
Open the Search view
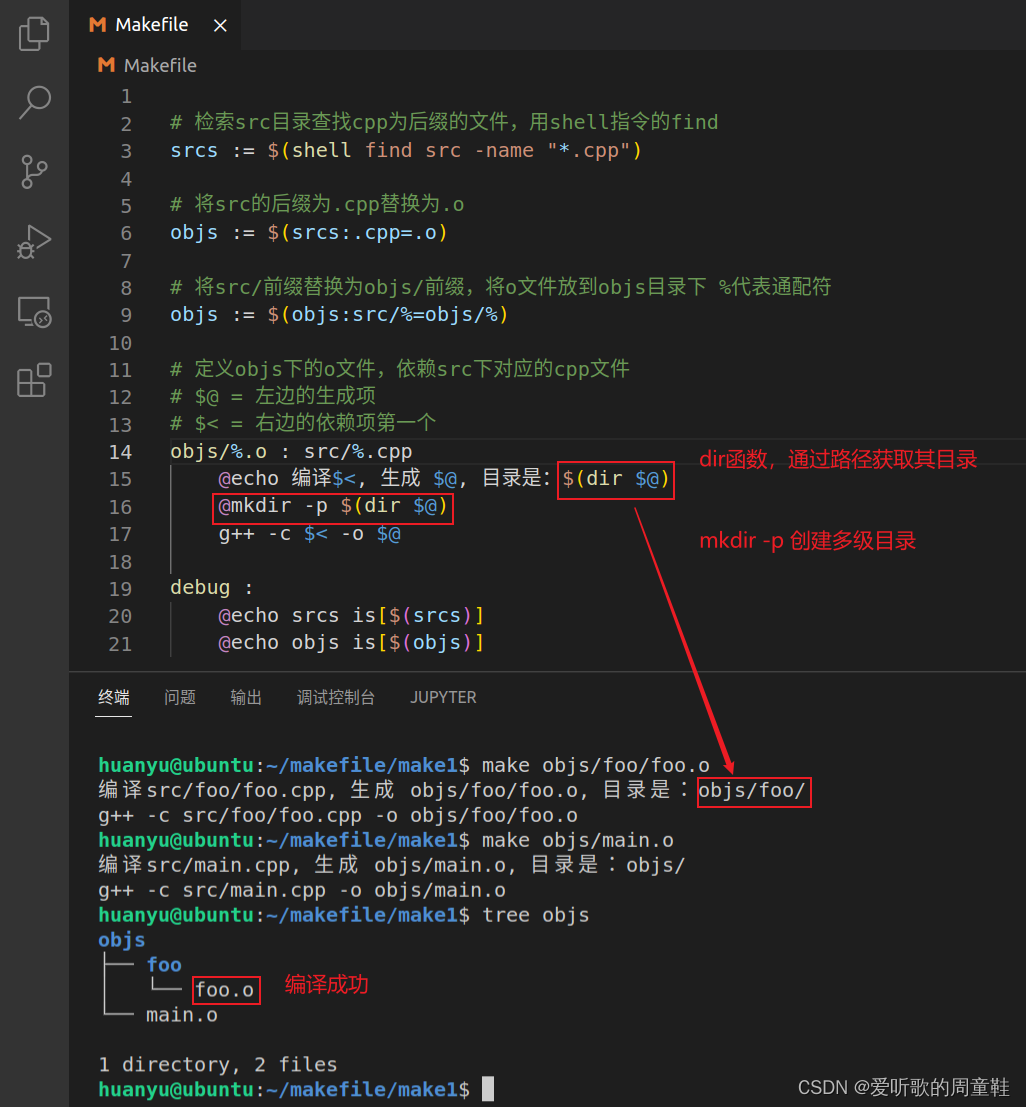pos(34,102)
